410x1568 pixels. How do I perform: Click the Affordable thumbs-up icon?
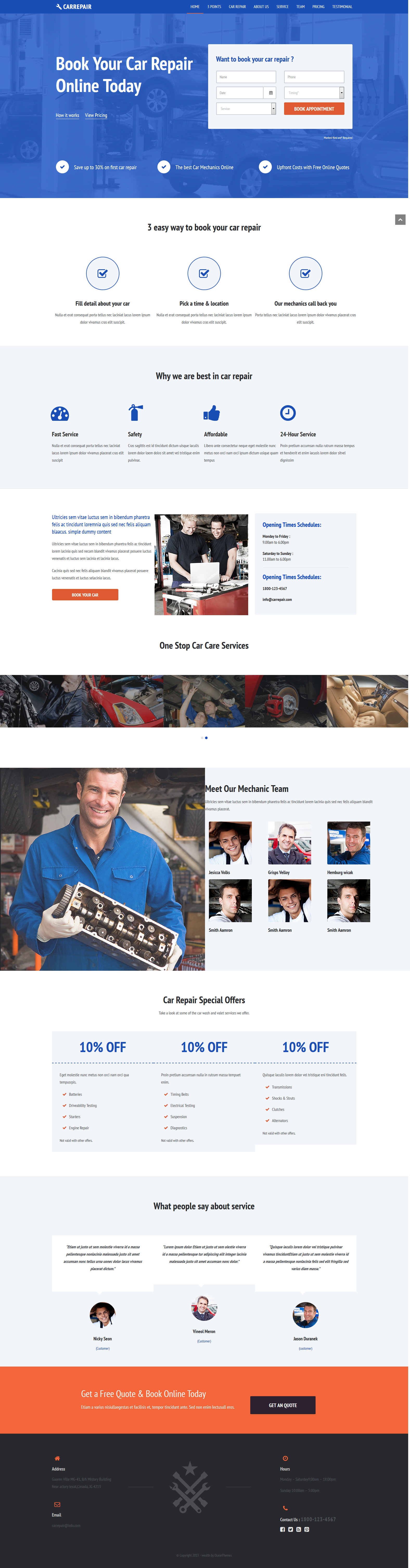tap(212, 413)
